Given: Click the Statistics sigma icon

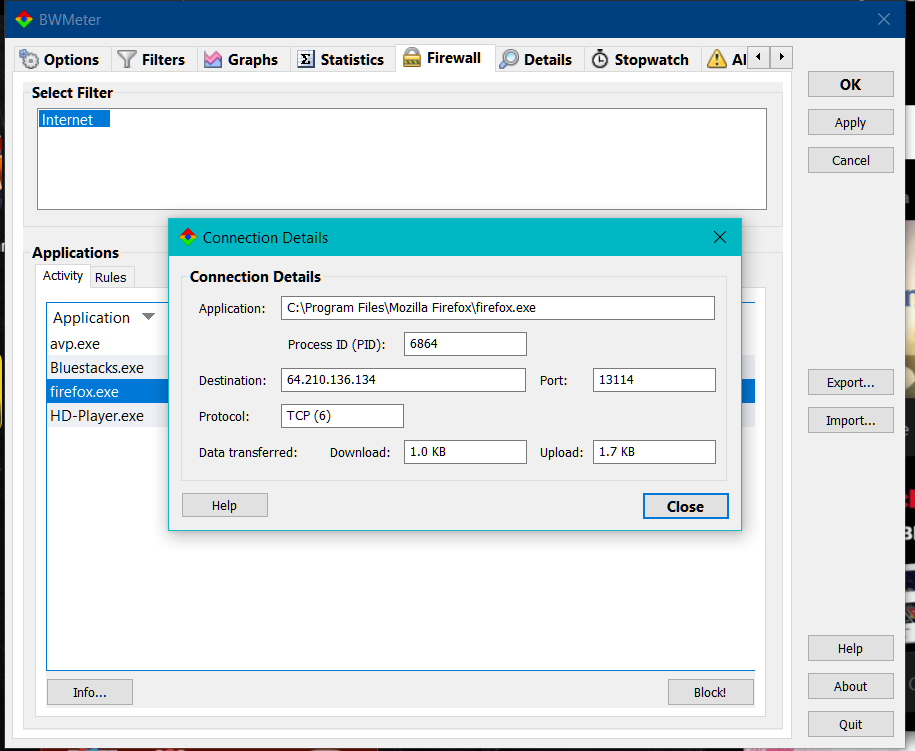Looking at the screenshot, I should click(x=306, y=59).
